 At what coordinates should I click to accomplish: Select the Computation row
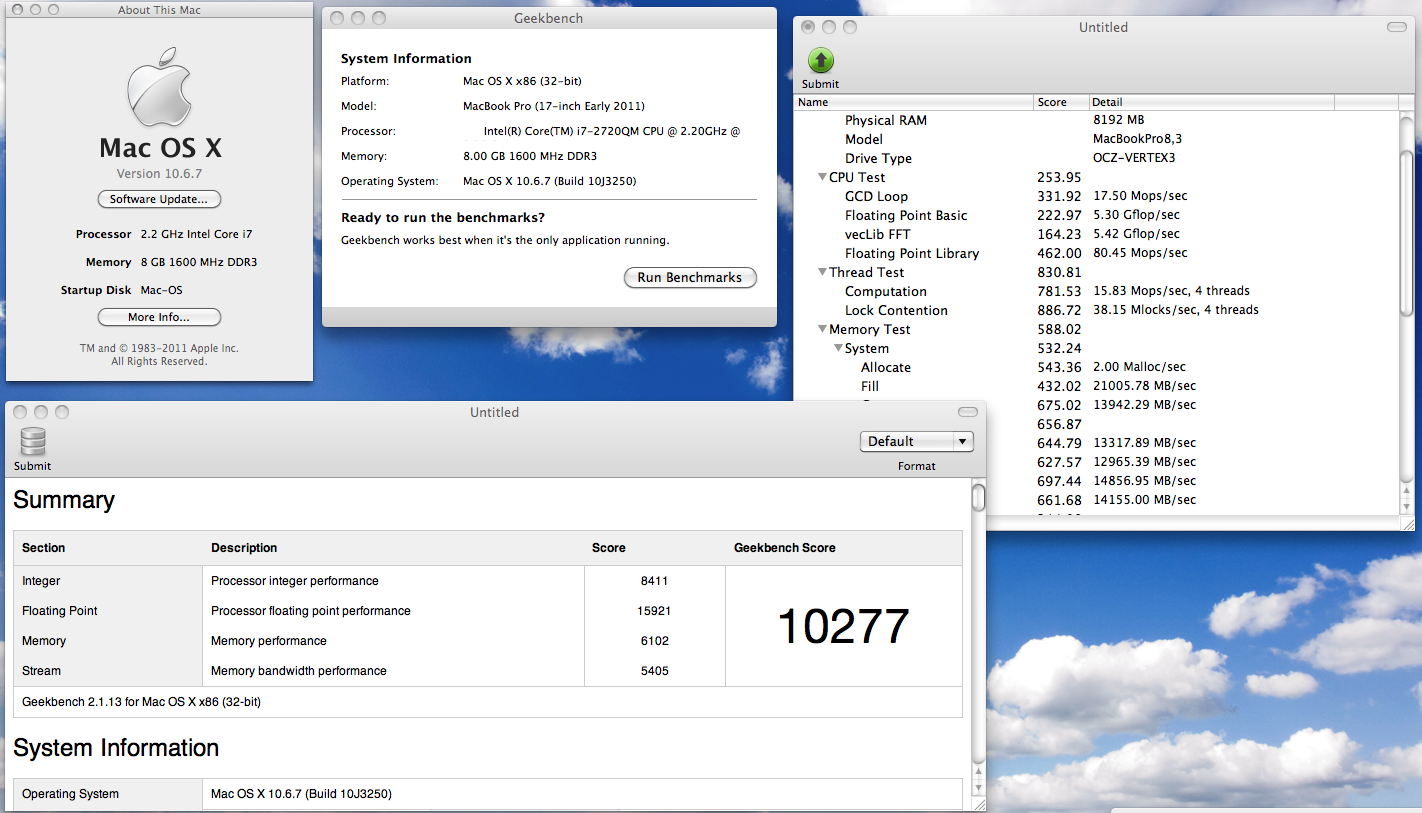tap(1097, 291)
